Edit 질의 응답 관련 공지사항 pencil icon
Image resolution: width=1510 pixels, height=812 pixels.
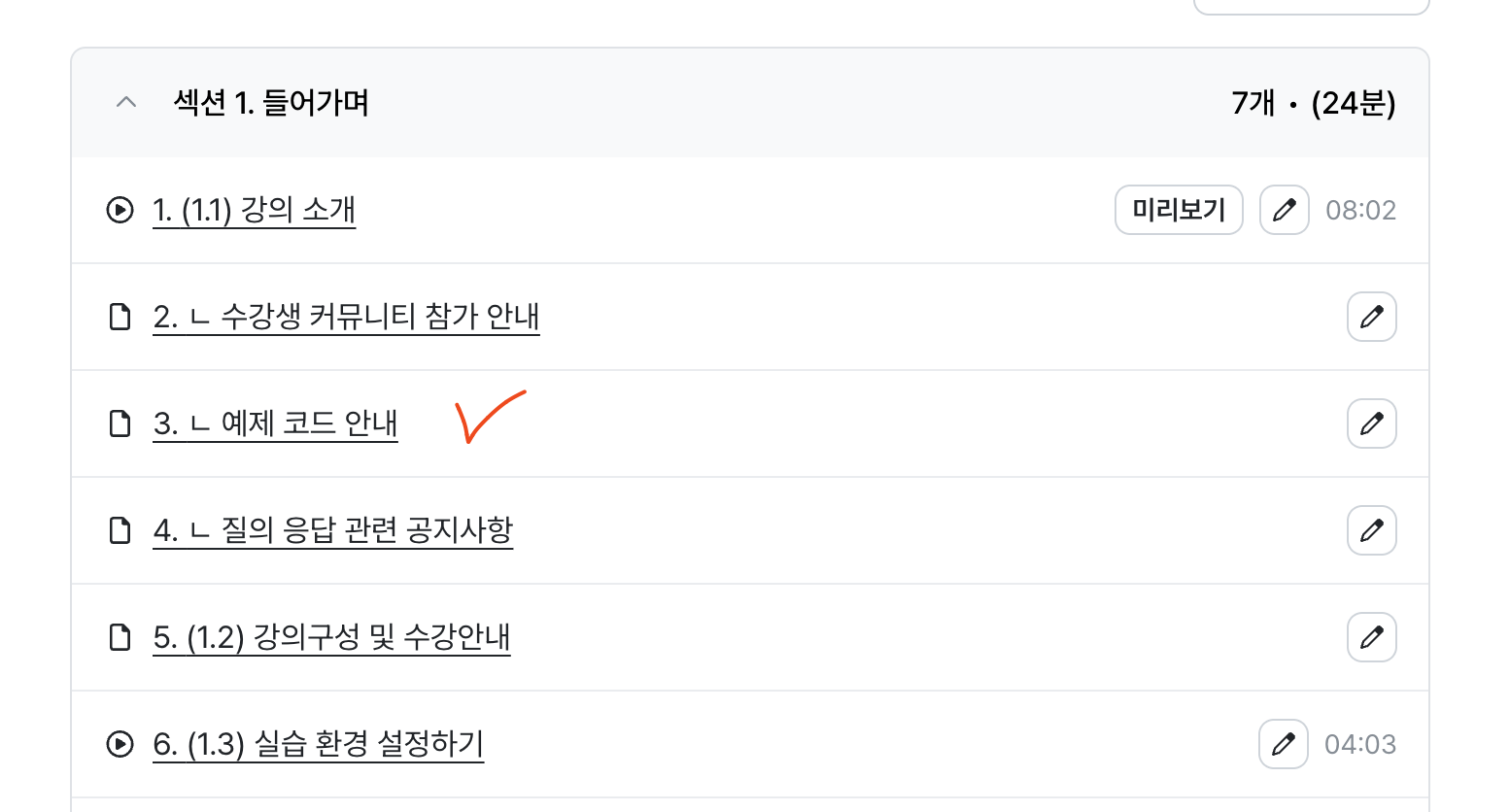point(1371,530)
